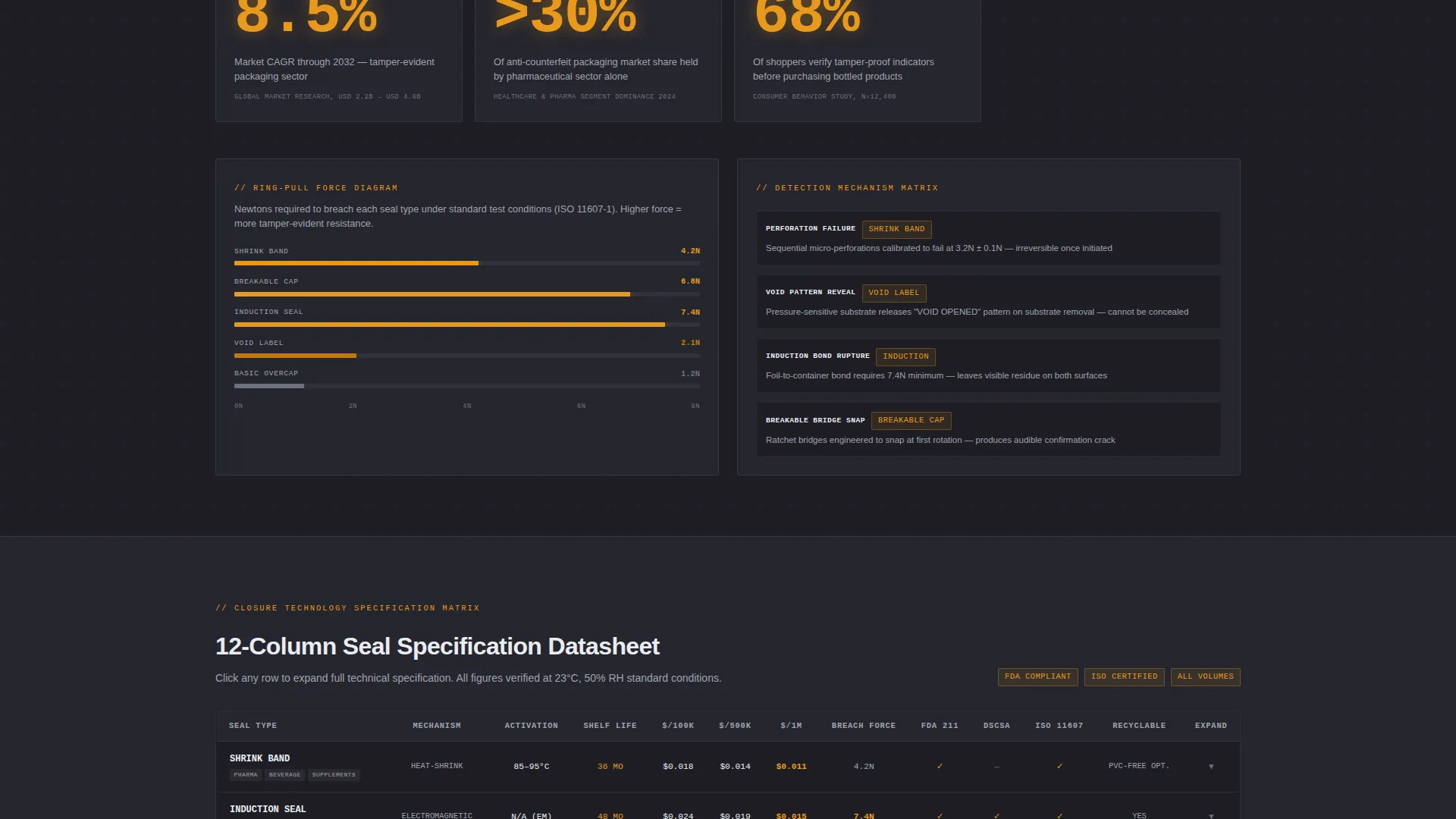Open the Induction Bond Rupture mechanism card
Screen dimensions: 1456x819
tap(988, 366)
